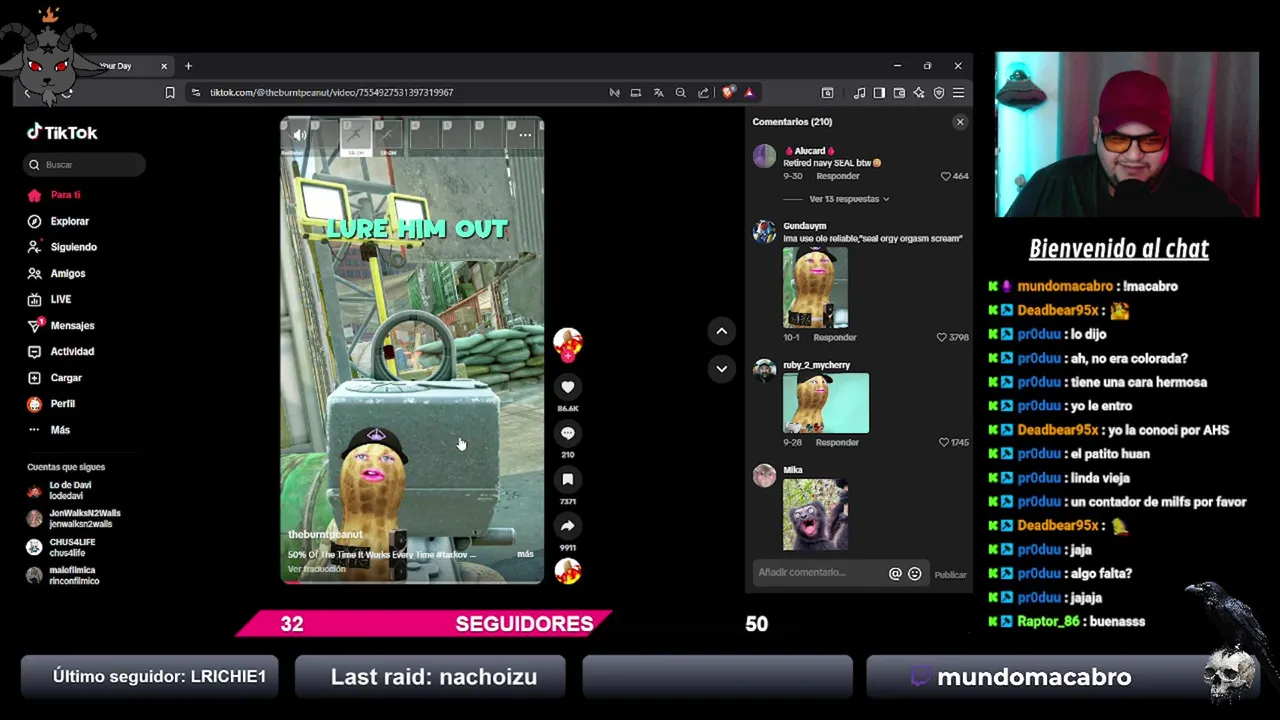This screenshot has height=720, width=1280.
Task: Click Responder on Gundauym's comment
Action: pos(835,337)
